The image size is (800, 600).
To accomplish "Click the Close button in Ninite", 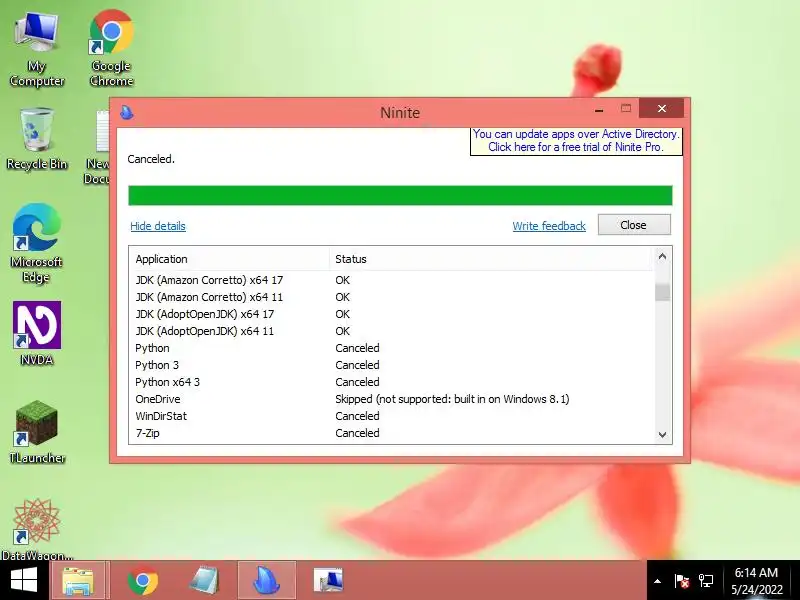I will pyautogui.click(x=634, y=225).
